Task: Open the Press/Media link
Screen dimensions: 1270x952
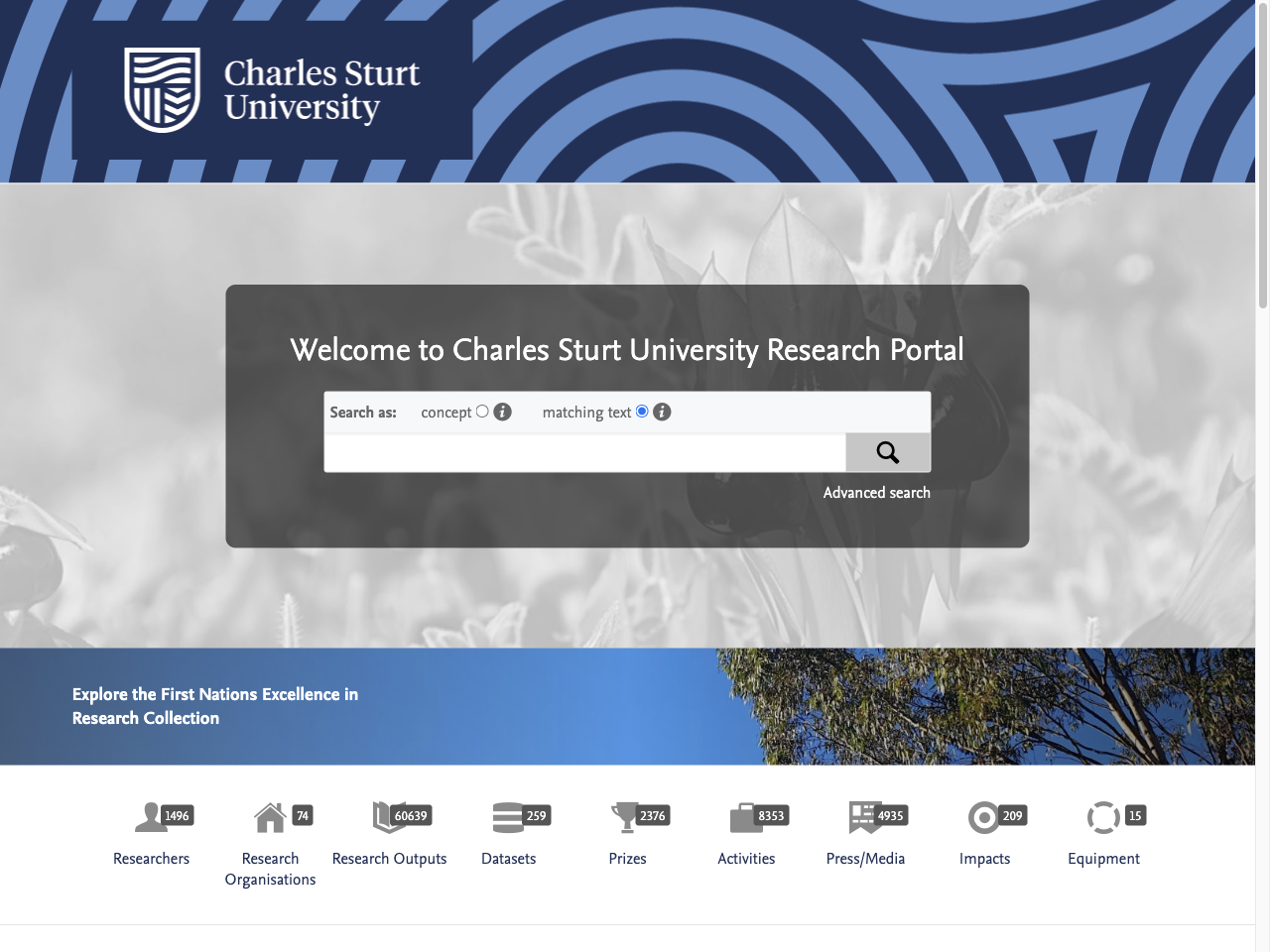Action: pos(865,859)
